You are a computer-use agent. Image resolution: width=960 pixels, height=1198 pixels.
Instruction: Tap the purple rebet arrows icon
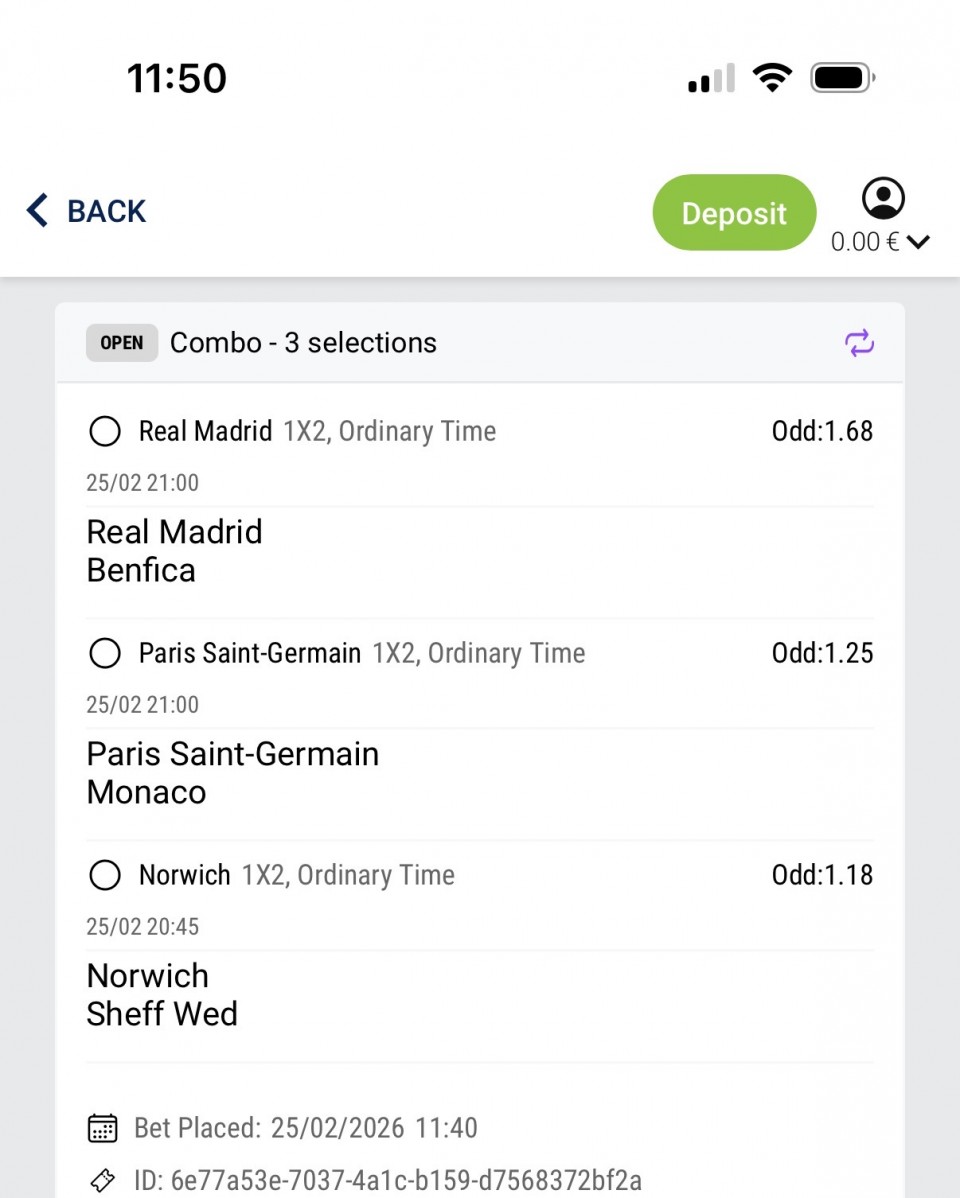click(859, 344)
